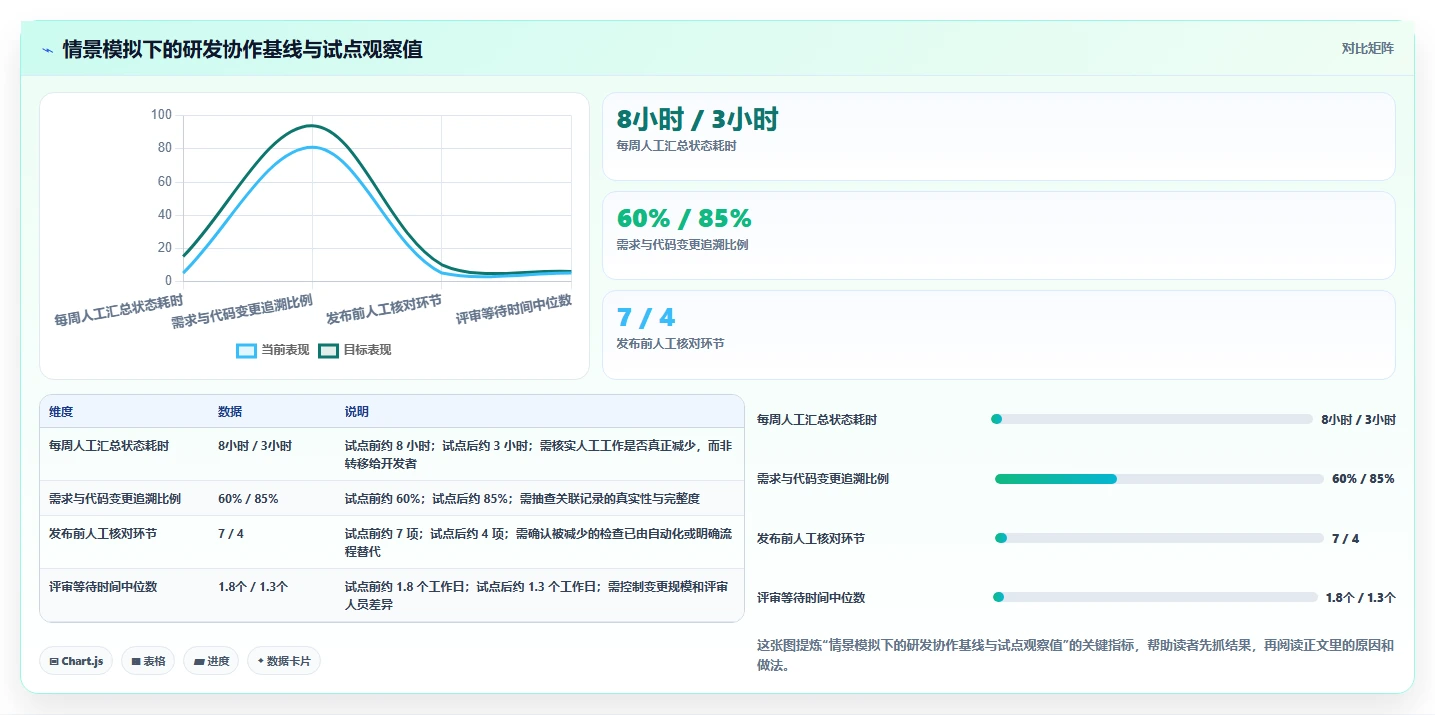Toggle the 当前表现 legend color box
The height and width of the screenshot is (715, 1435).
tap(247, 350)
